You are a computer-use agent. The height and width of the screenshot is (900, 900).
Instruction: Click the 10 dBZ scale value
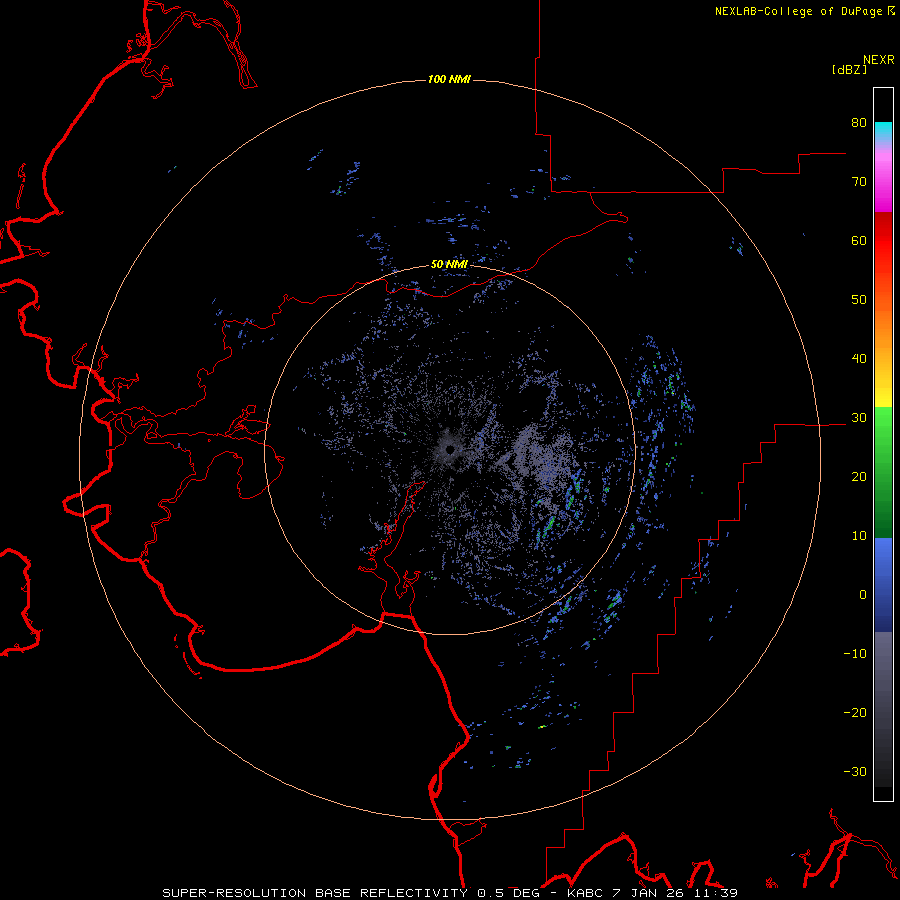[859, 536]
